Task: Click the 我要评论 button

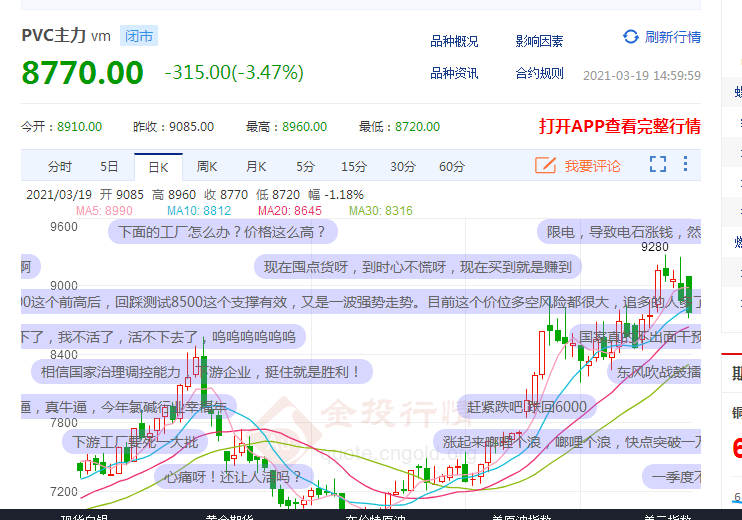Action: pyautogui.click(x=592, y=166)
